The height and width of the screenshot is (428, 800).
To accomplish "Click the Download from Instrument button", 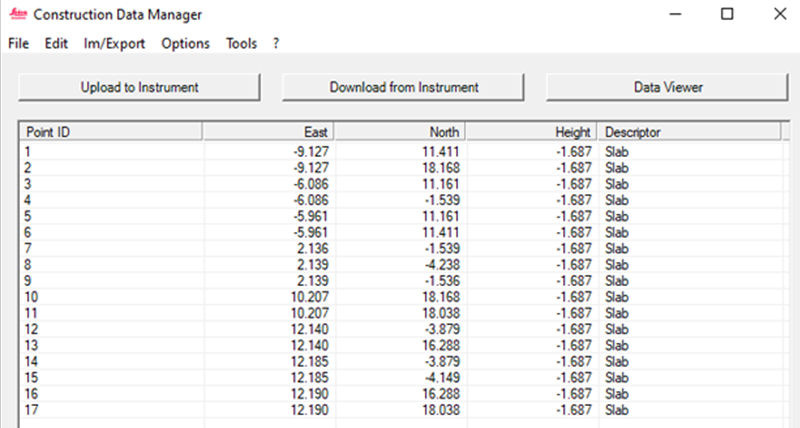I will tap(404, 87).
